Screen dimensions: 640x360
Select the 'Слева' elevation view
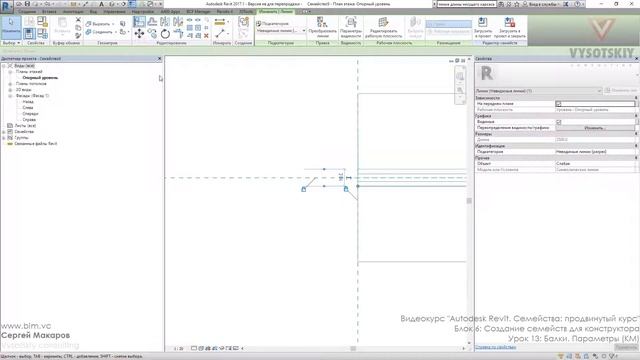[28, 108]
